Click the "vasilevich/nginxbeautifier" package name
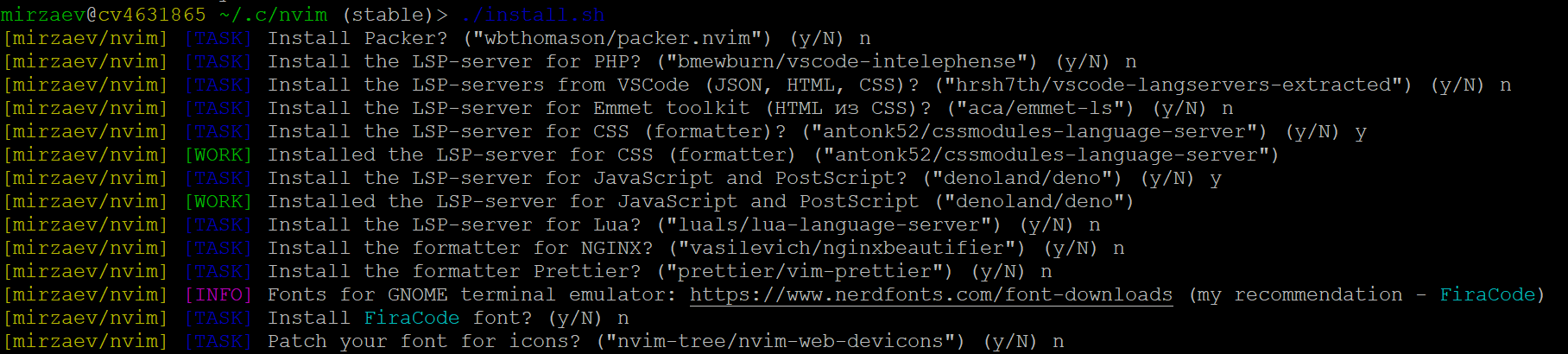The image size is (1568, 354). point(846,249)
